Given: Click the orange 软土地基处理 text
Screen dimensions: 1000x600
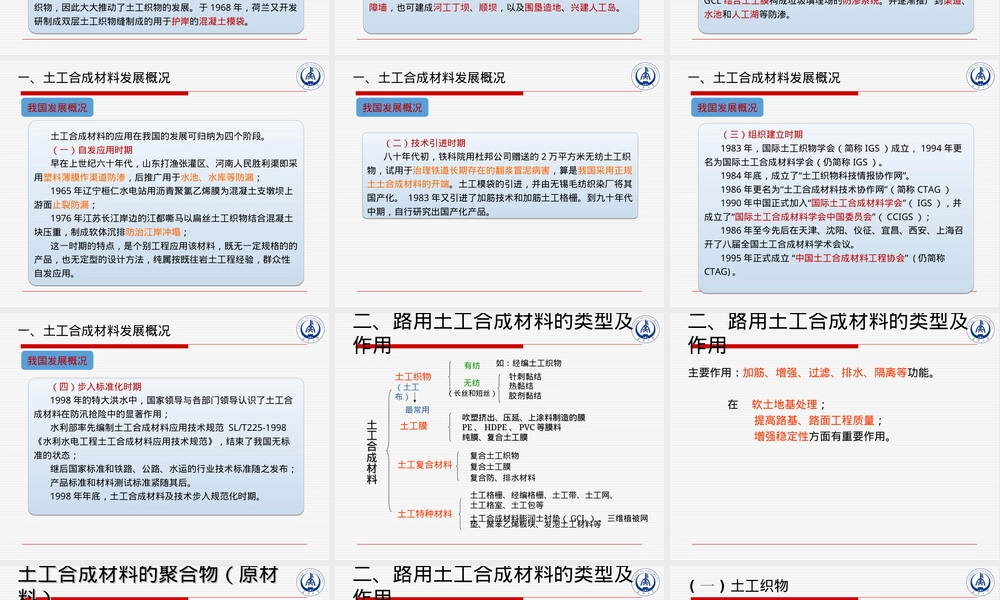Looking at the screenshot, I should tap(784, 404).
